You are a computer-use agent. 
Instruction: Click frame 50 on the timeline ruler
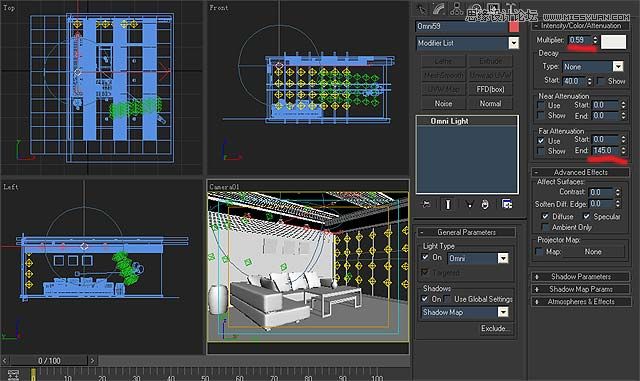click(205, 377)
